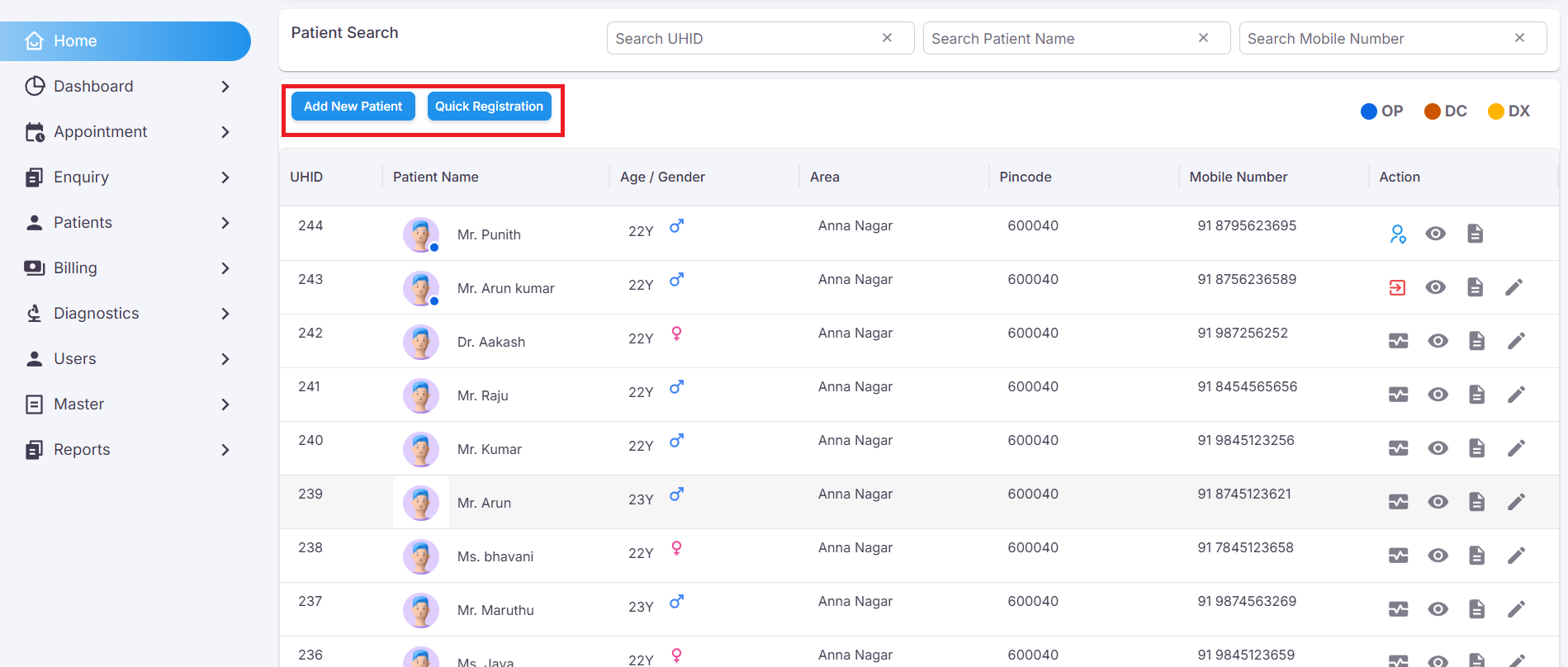Open document icon for Ms. bhavani

pyautogui.click(x=1476, y=556)
